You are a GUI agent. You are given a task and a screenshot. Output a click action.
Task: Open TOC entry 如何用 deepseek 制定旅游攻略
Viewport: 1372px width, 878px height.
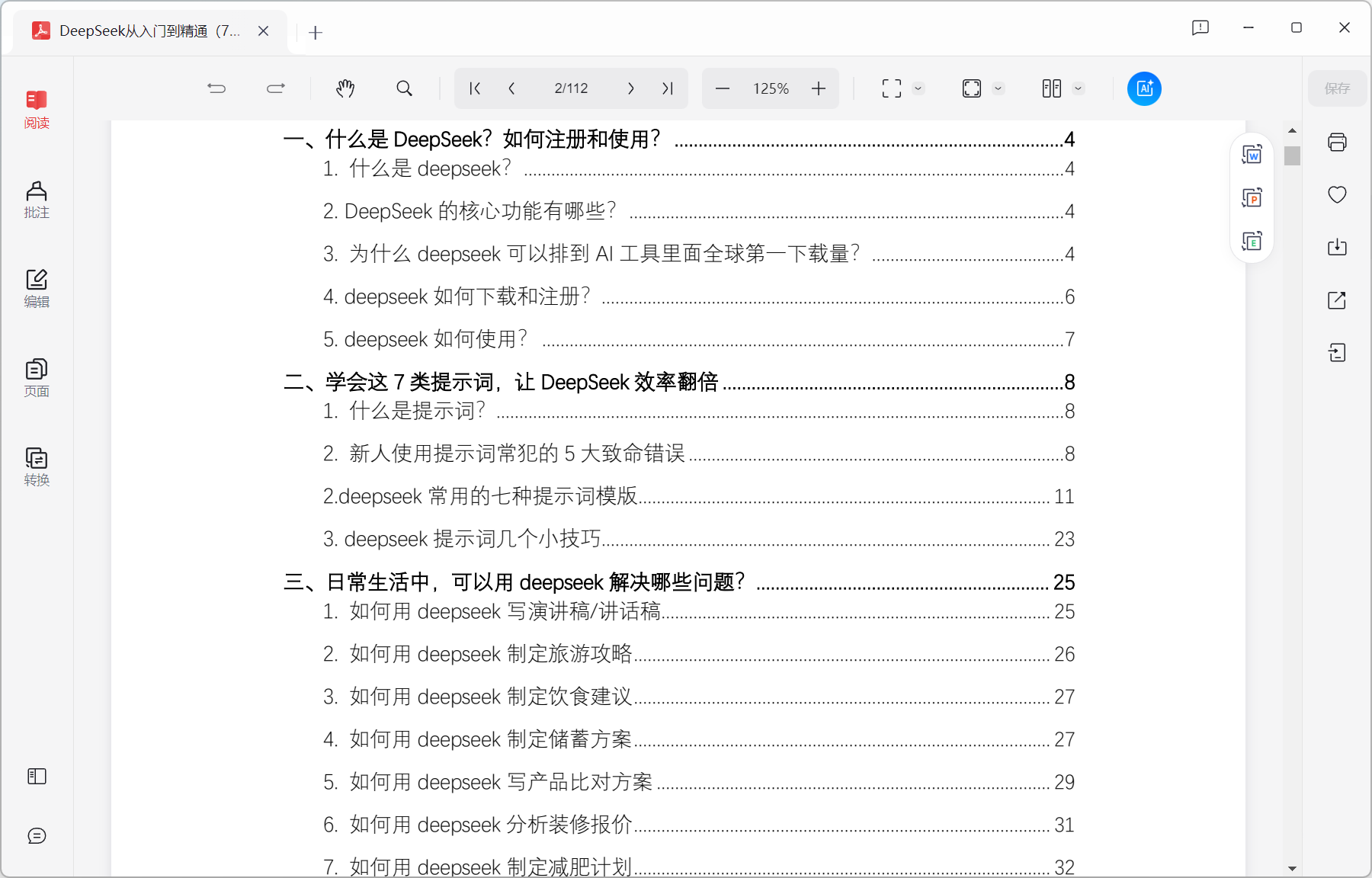tap(699, 654)
